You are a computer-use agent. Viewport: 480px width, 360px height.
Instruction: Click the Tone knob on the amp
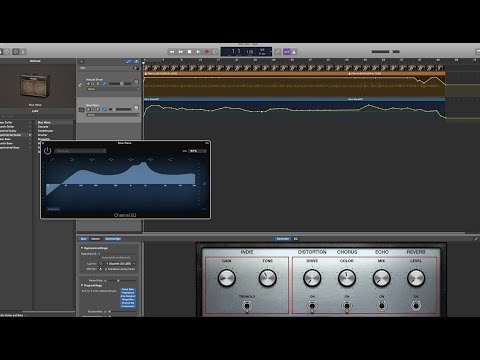point(268,278)
